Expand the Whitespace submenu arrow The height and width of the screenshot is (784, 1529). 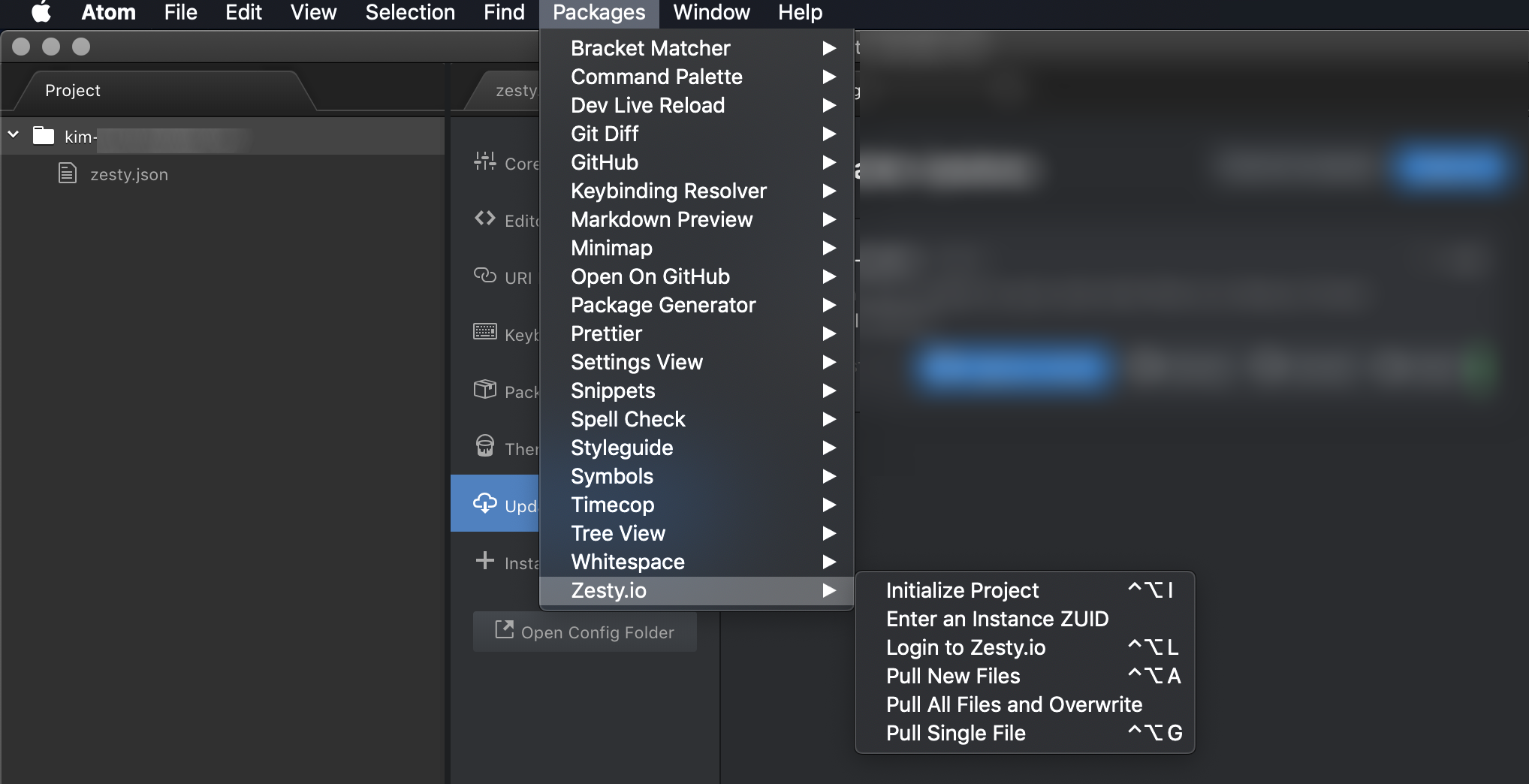(x=829, y=562)
